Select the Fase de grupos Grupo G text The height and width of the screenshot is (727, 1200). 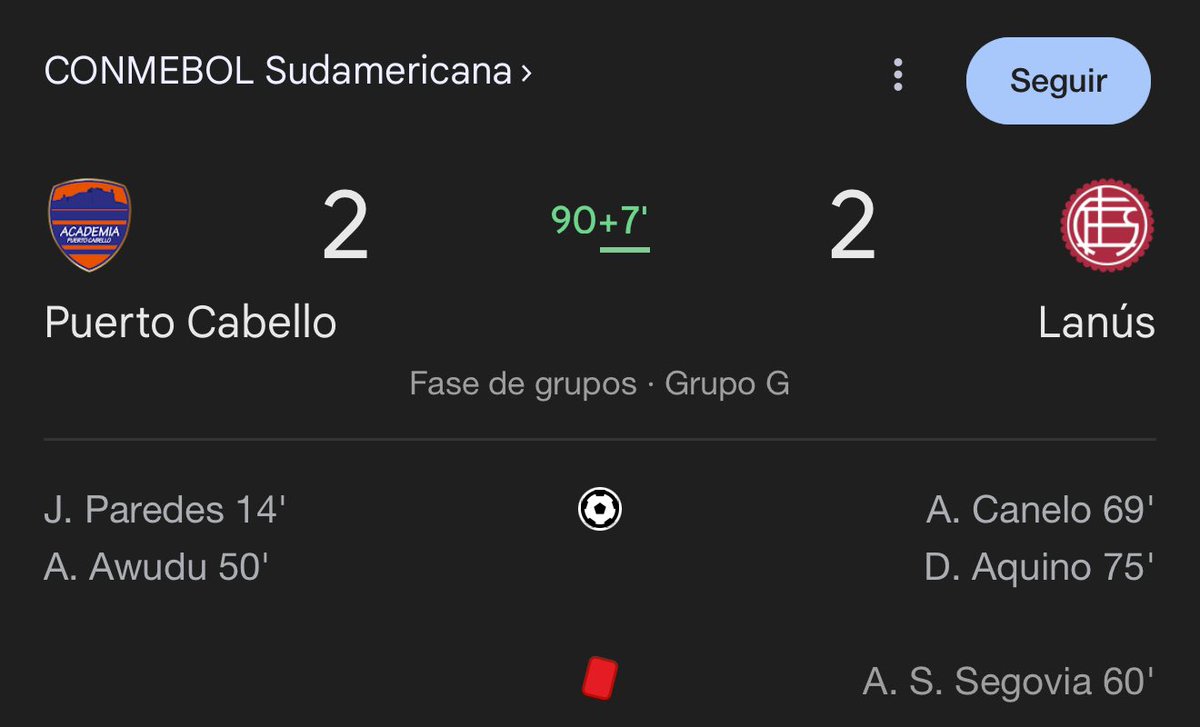pos(599,384)
